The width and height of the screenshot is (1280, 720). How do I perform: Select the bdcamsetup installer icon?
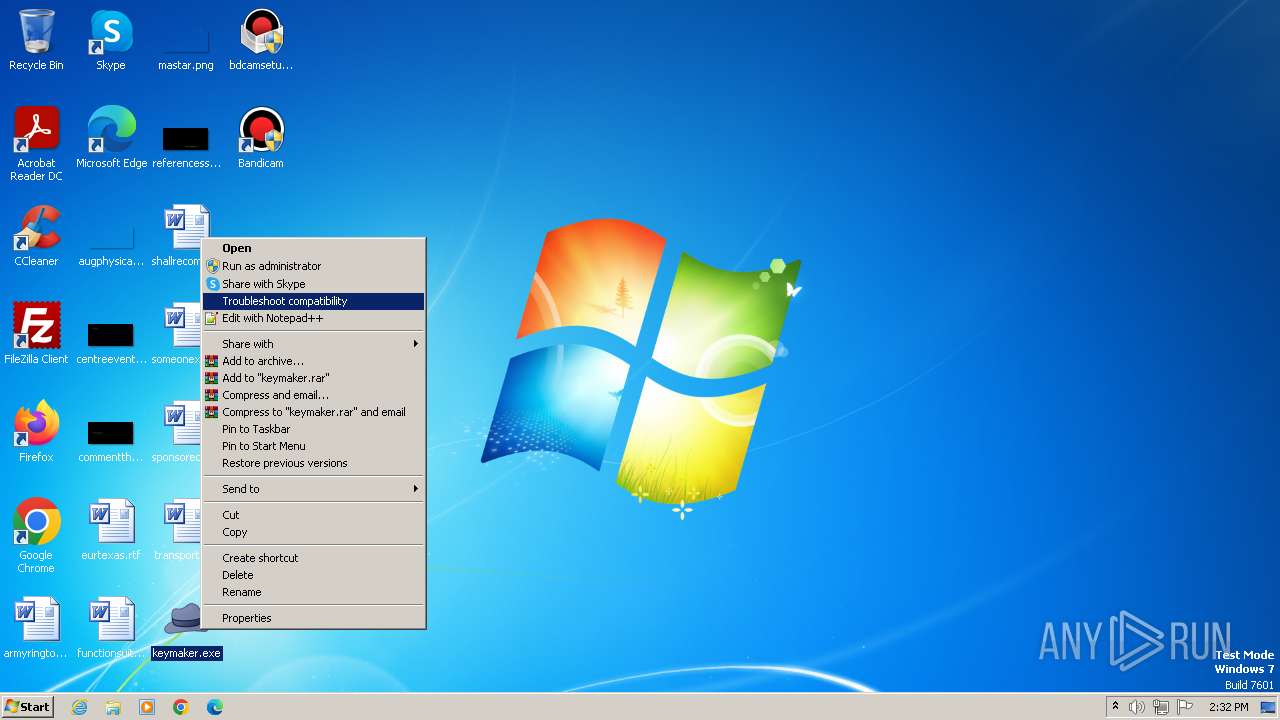tap(261, 40)
